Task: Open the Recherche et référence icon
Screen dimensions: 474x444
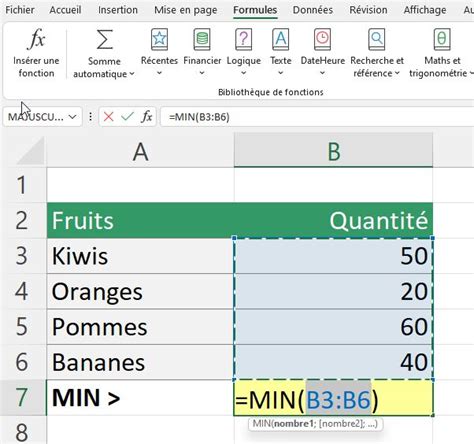Action: [x=377, y=39]
